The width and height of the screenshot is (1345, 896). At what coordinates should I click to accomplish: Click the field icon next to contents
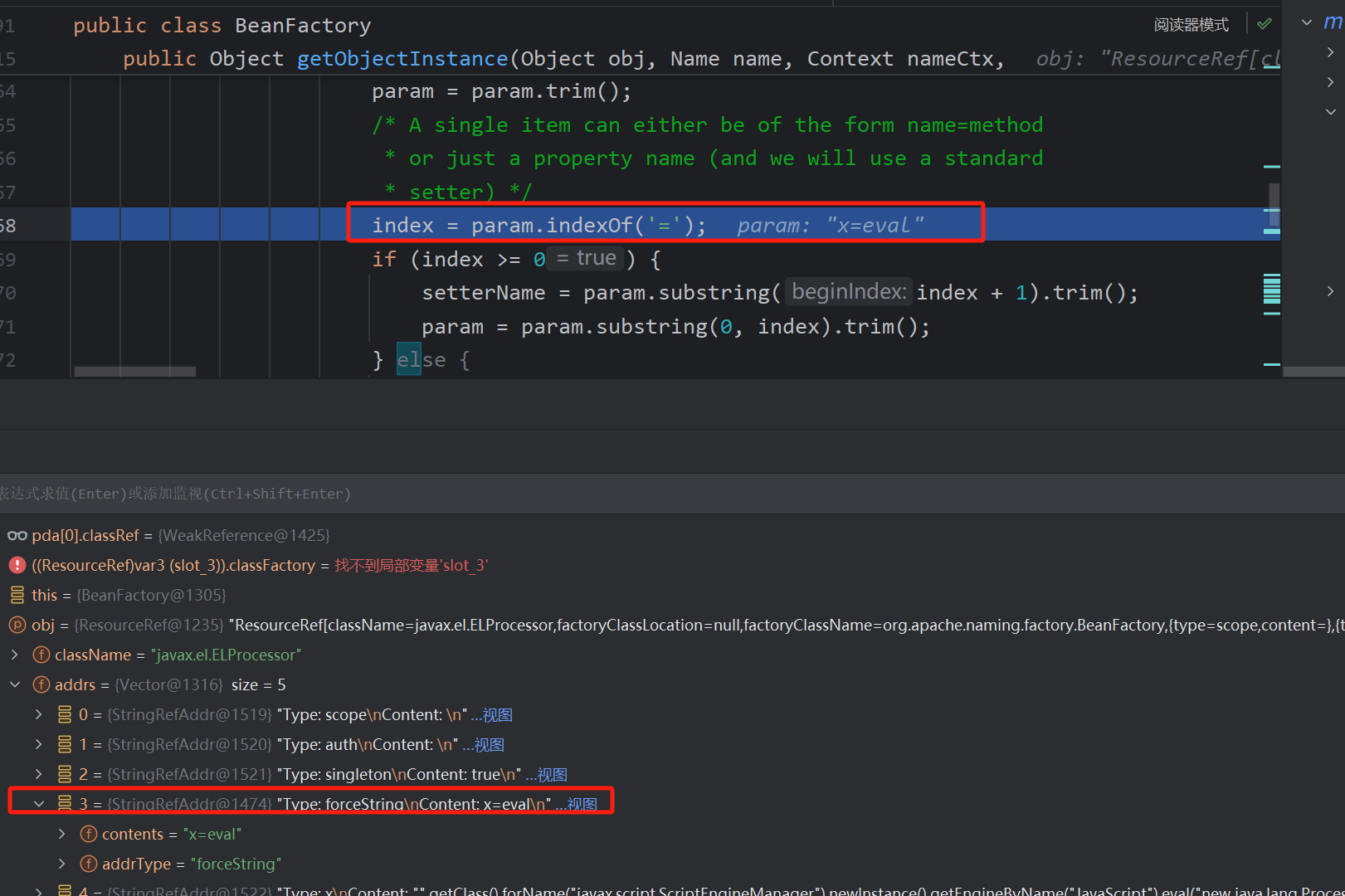pos(89,834)
